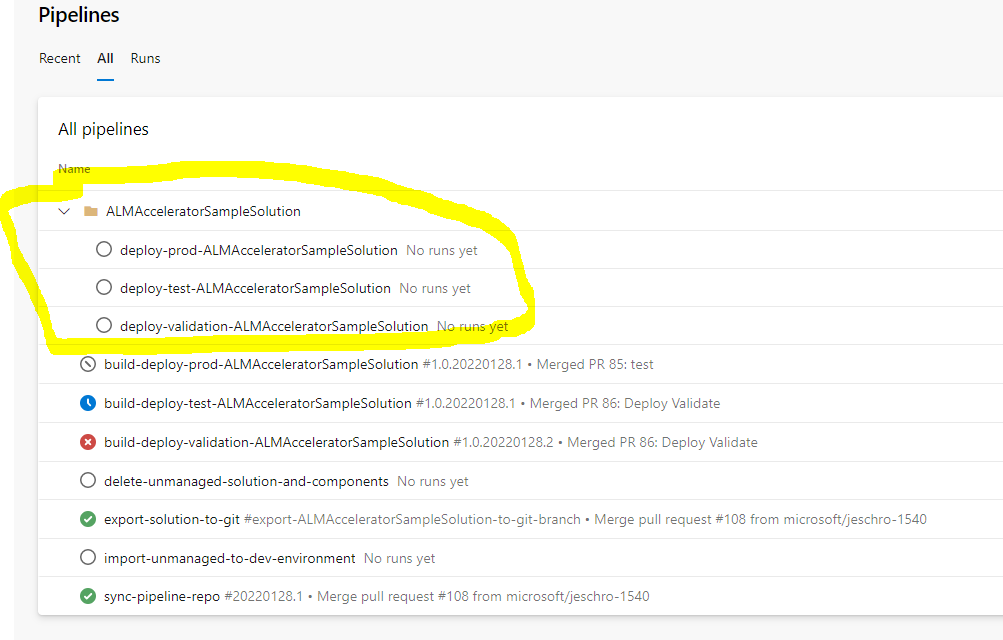Click the Name column header
The image size is (1003, 640).
tap(74, 168)
